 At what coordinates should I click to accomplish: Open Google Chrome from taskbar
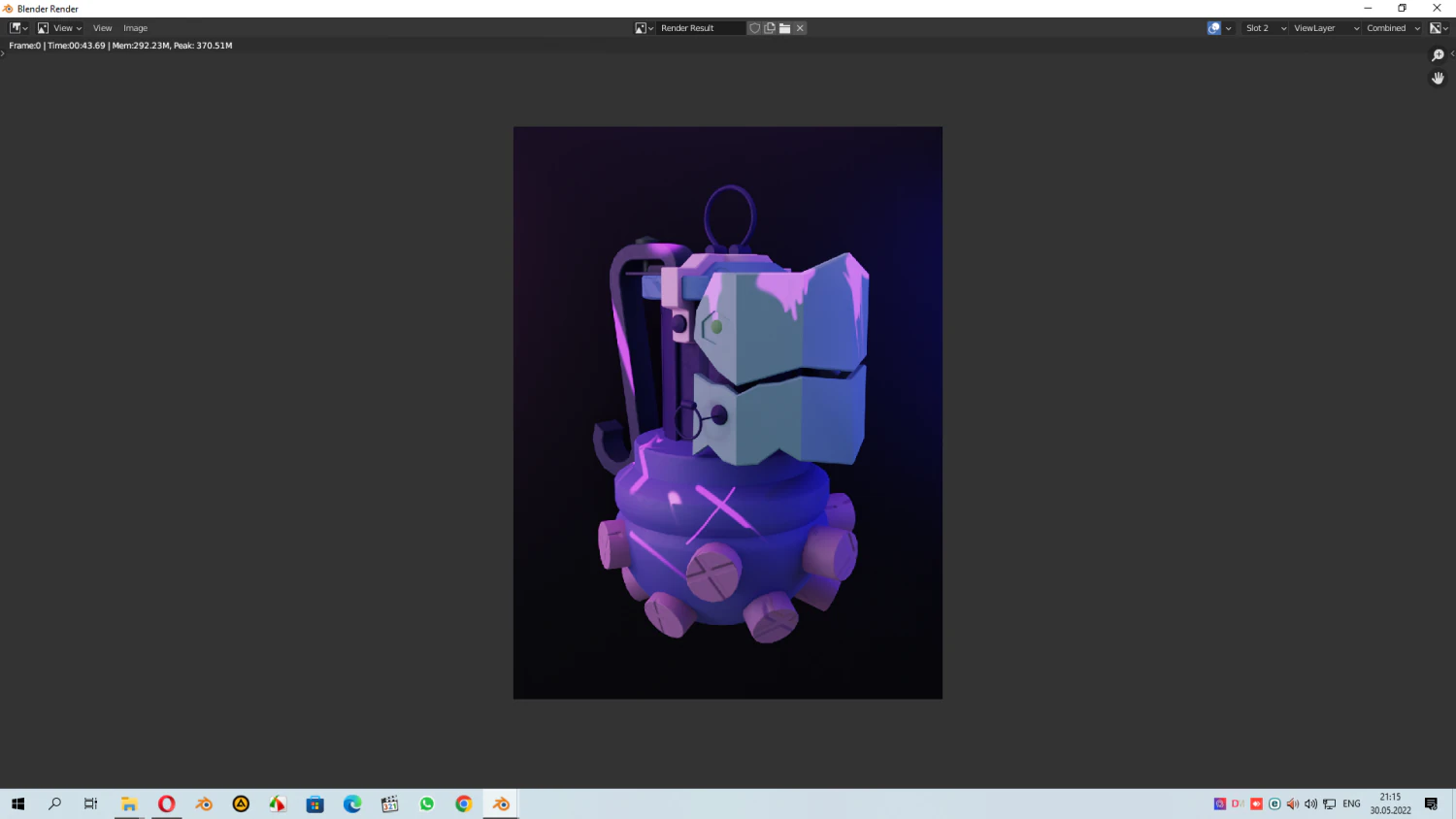pos(464,803)
